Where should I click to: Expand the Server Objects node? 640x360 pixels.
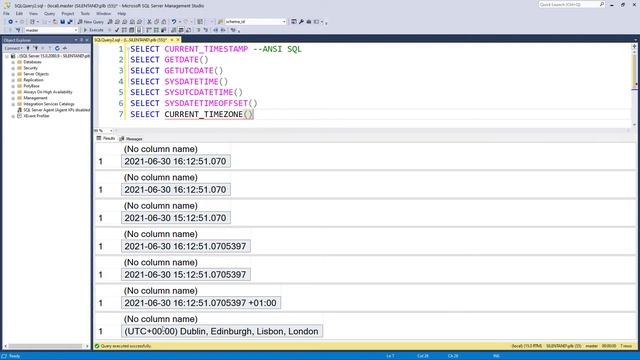13,74
